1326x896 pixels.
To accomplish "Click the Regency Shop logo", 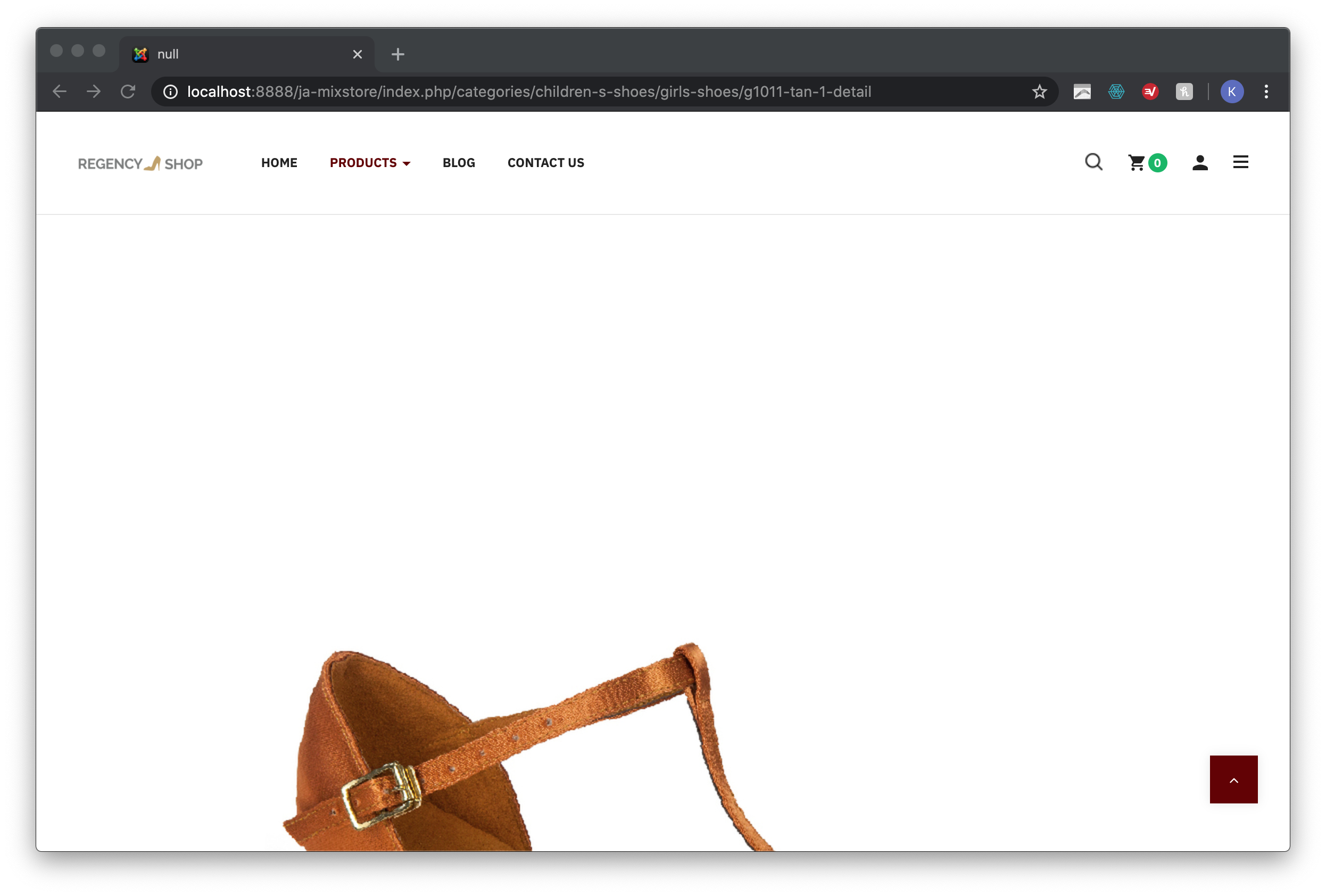I will [140, 163].
